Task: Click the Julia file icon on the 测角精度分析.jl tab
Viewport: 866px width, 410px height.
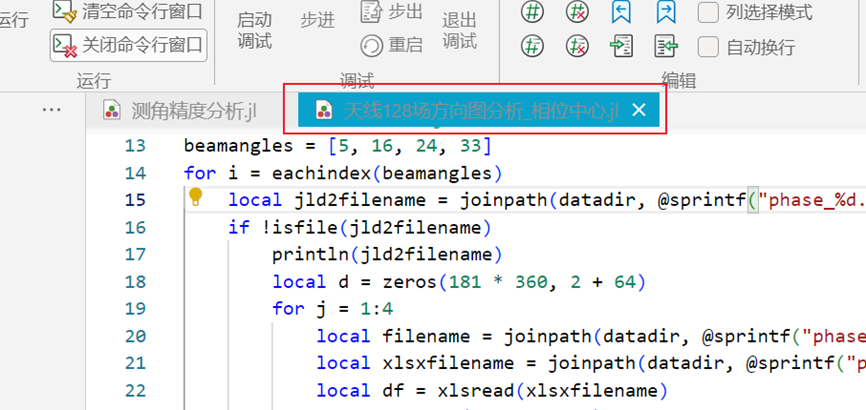Action: click(112, 111)
